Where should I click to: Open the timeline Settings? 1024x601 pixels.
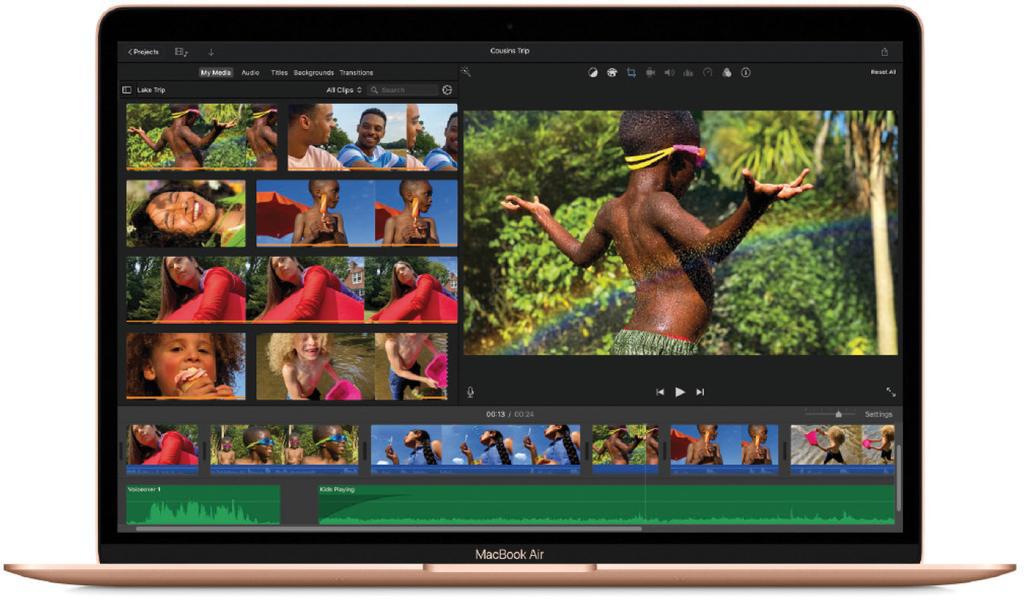tap(878, 414)
